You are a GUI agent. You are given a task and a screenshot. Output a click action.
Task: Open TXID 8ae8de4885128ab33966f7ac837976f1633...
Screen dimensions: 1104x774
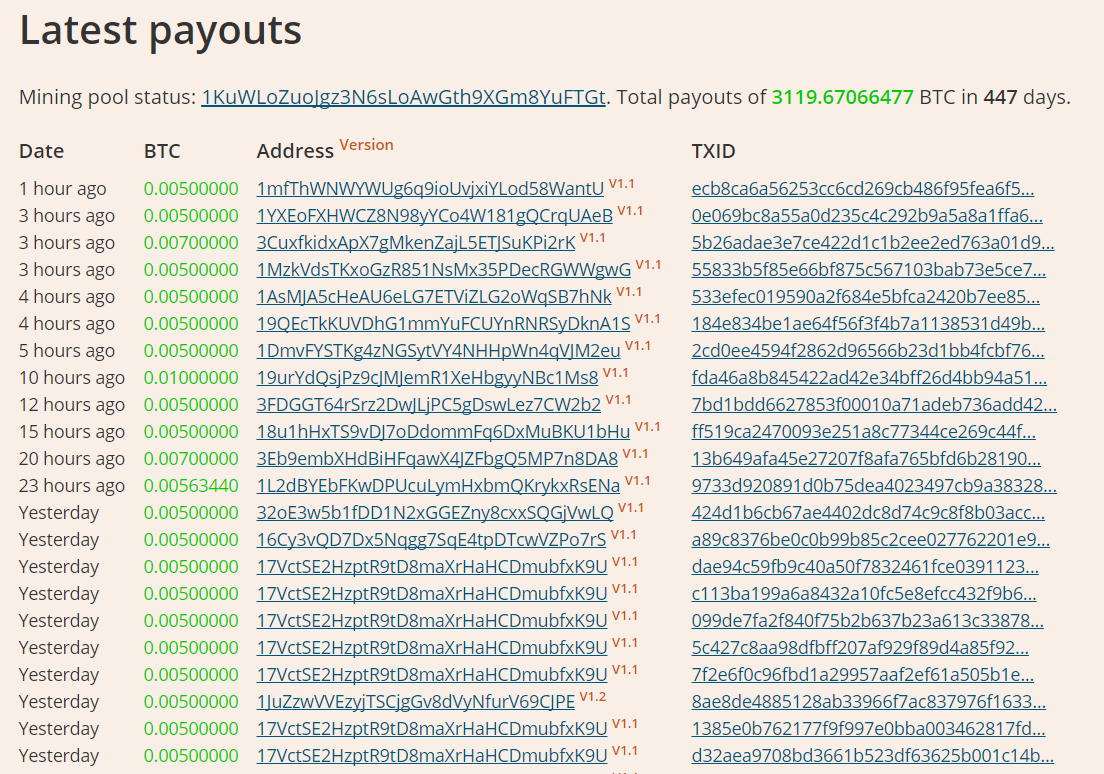[868, 701]
